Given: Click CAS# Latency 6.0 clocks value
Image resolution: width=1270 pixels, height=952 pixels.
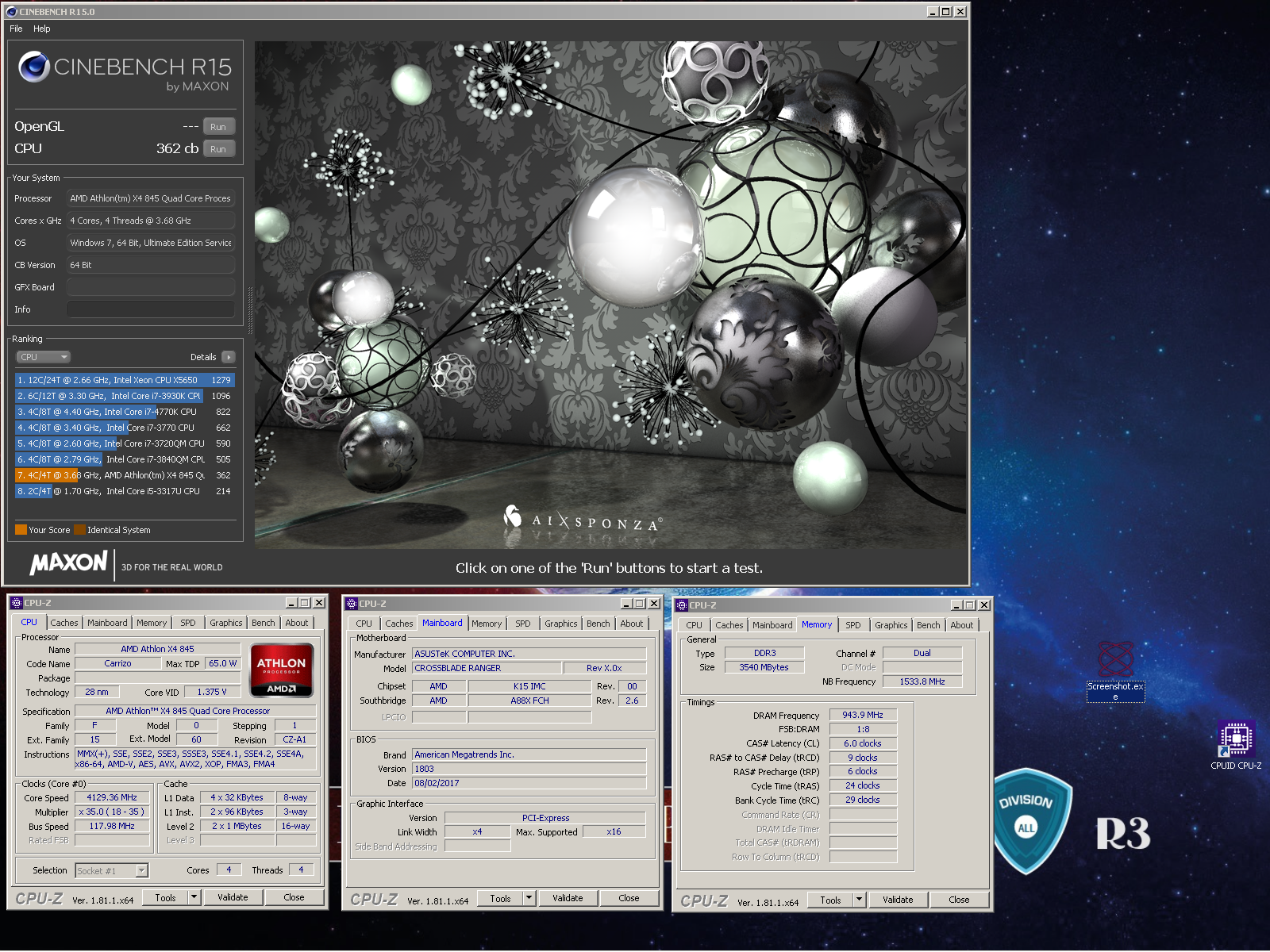Looking at the screenshot, I should [x=863, y=744].
